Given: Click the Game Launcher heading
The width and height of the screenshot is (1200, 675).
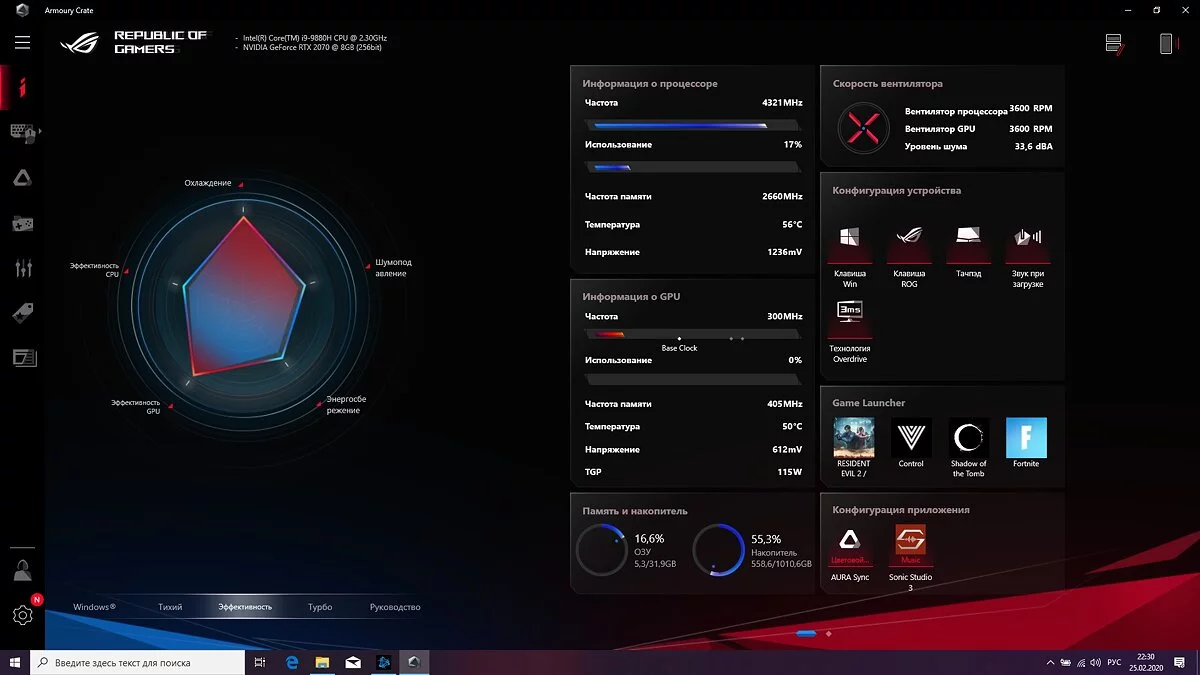Looking at the screenshot, I should [869, 403].
